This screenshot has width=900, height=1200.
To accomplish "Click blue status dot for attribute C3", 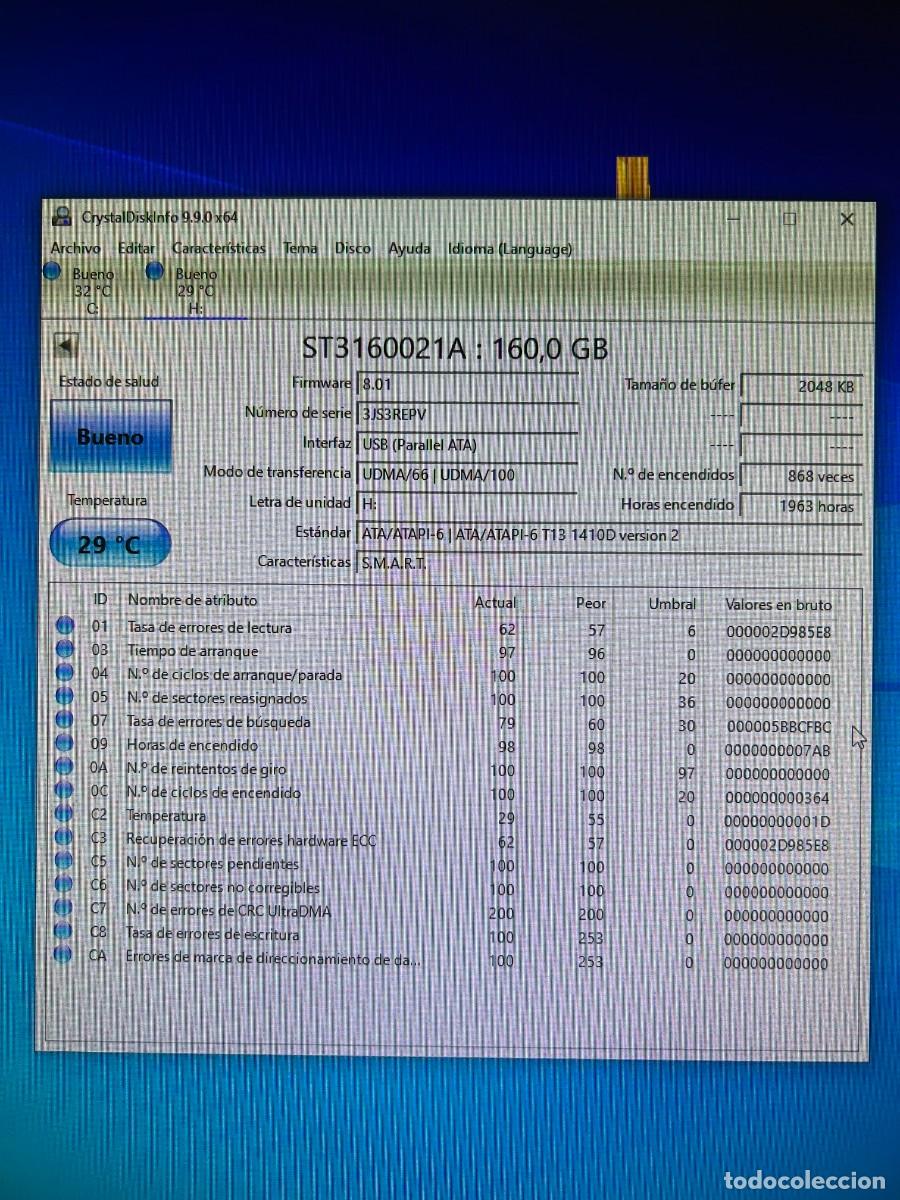I will 65,838.
